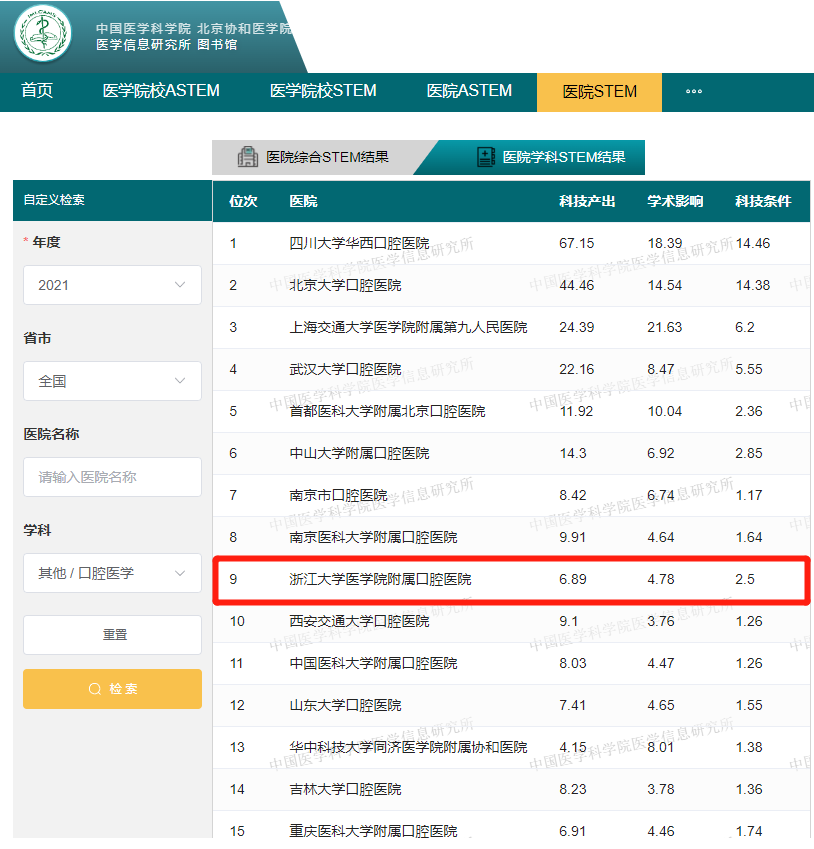Open the 医学院校STEM nav item

click(323, 90)
